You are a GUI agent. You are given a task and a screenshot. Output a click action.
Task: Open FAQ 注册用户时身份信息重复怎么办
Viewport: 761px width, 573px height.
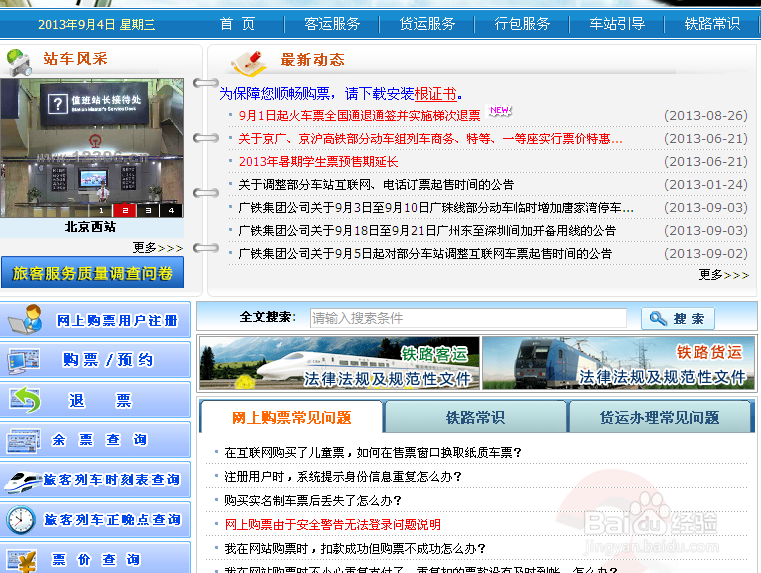(343, 476)
